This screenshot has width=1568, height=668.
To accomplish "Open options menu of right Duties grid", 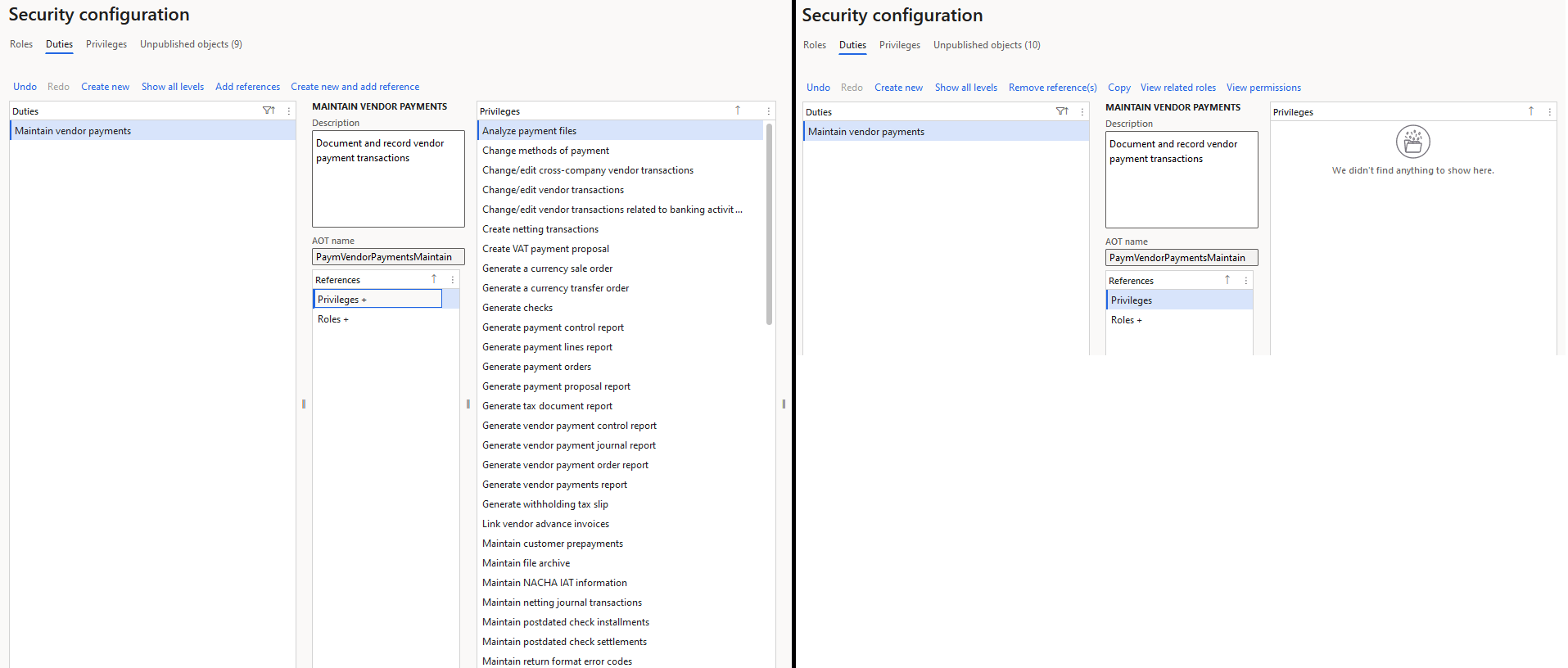I will coord(1082,111).
